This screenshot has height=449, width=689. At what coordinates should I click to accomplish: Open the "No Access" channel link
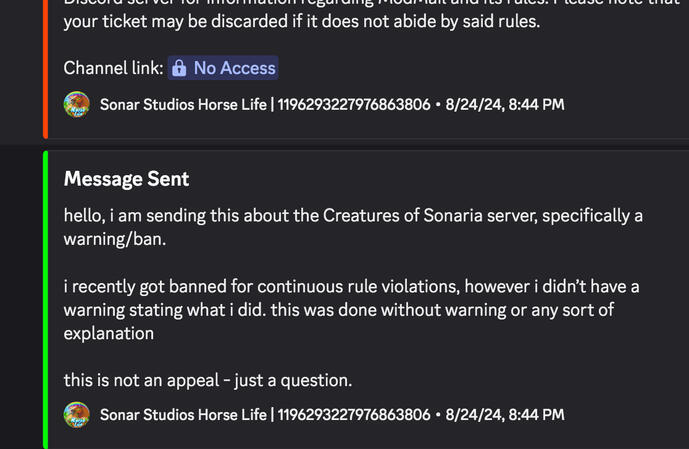[233, 68]
